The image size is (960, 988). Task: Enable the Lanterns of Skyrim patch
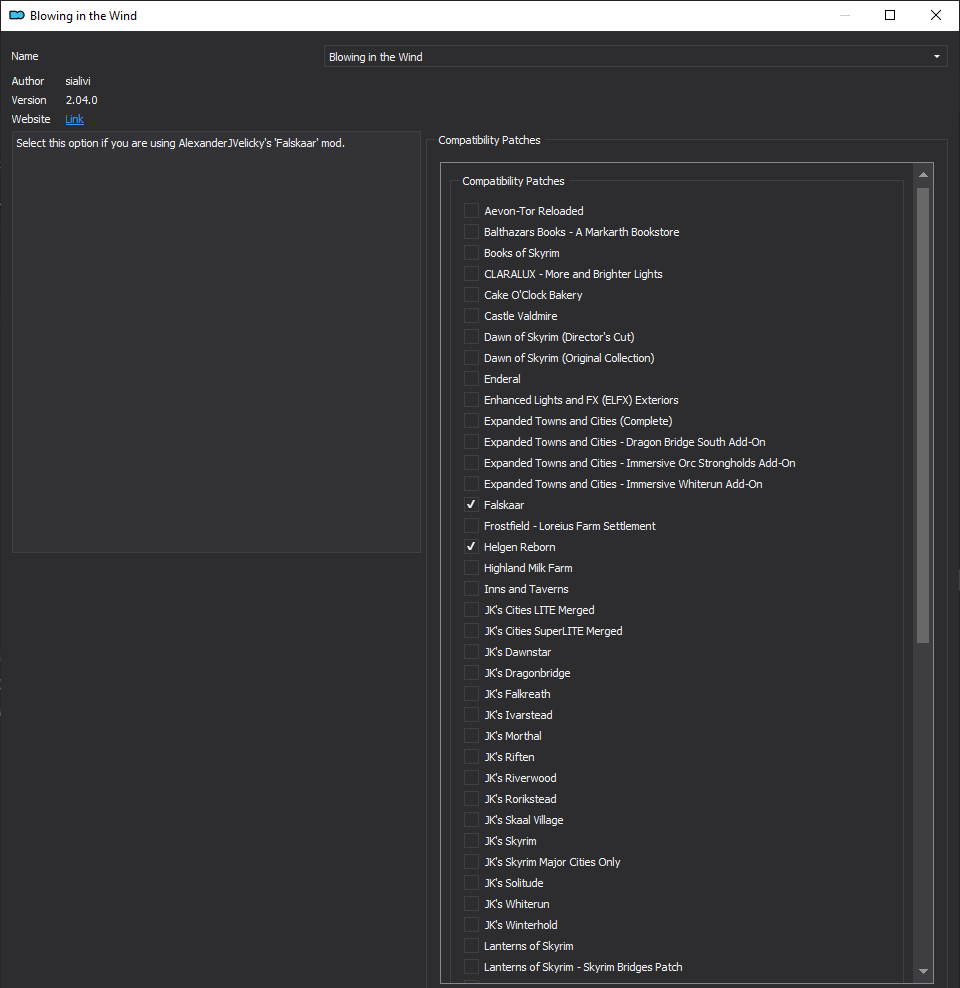[x=471, y=946]
